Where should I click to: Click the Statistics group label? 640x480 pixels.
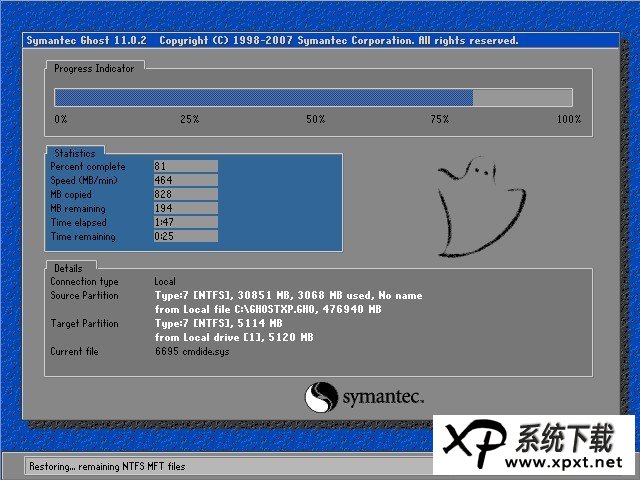point(75,153)
